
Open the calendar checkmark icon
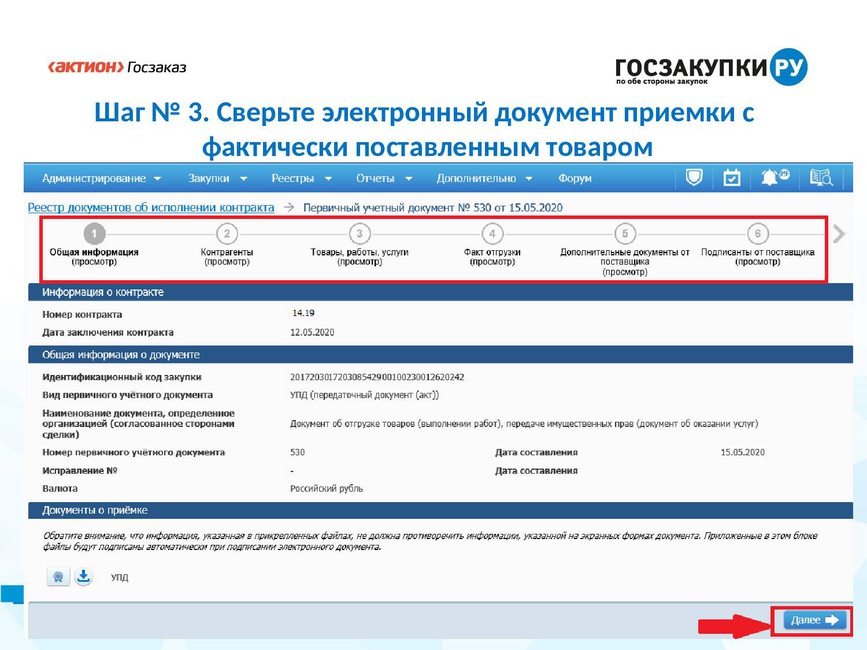(732, 178)
